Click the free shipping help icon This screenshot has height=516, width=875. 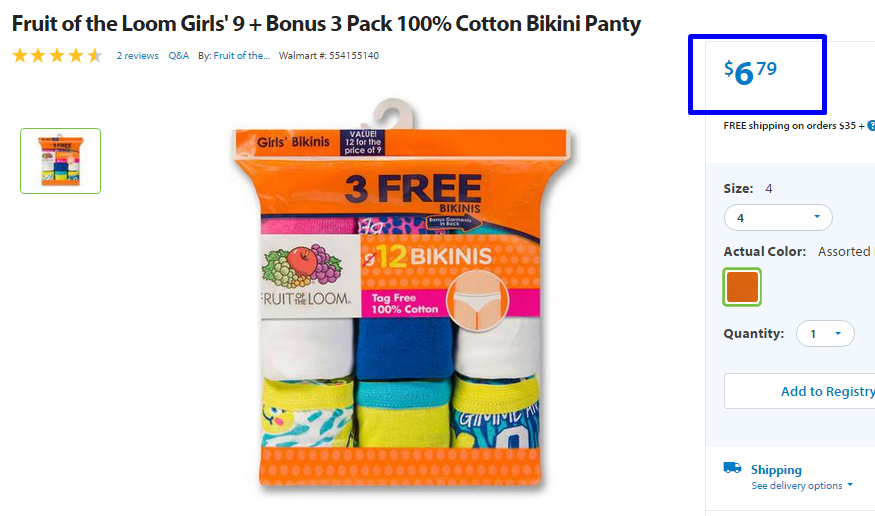[871, 126]
